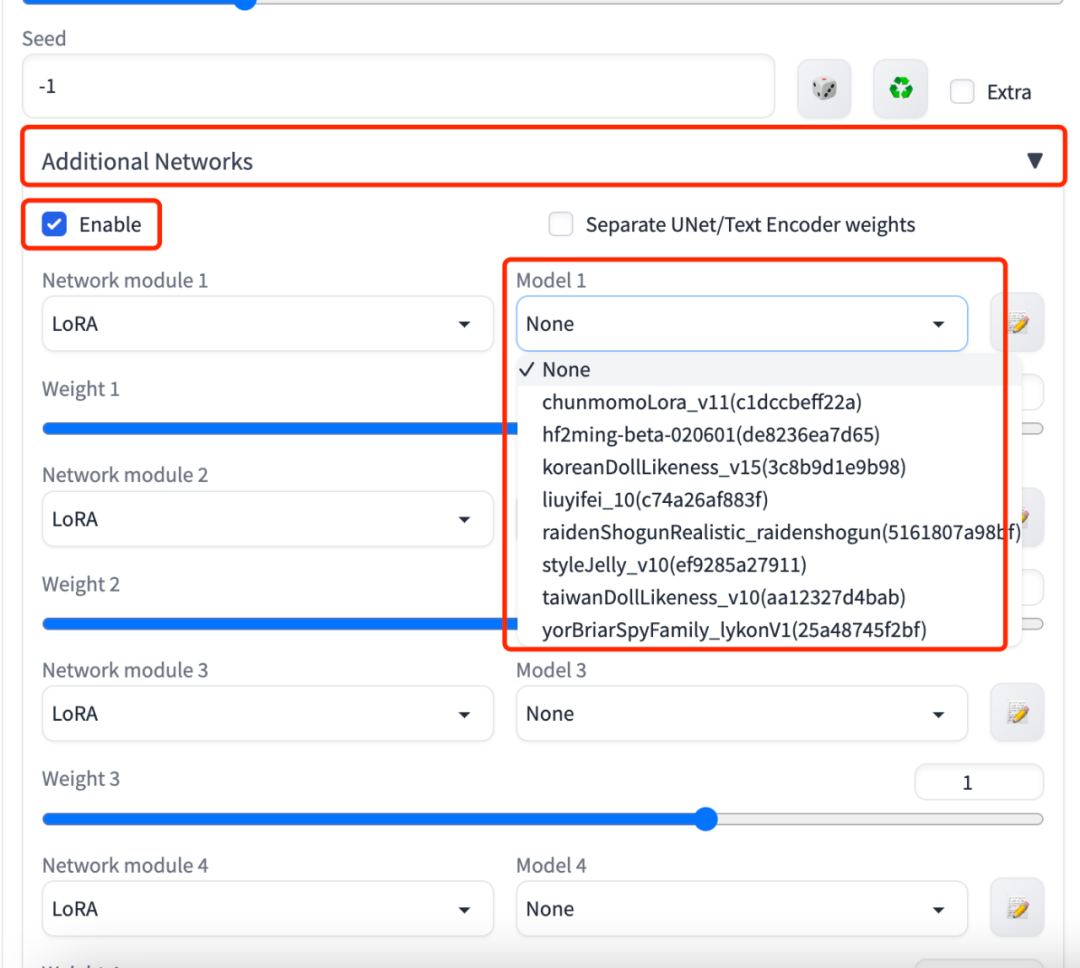Choose chunmomoLora_v11 model option
Viewport: 1080px width, 968px height.
tap(768, 402)
